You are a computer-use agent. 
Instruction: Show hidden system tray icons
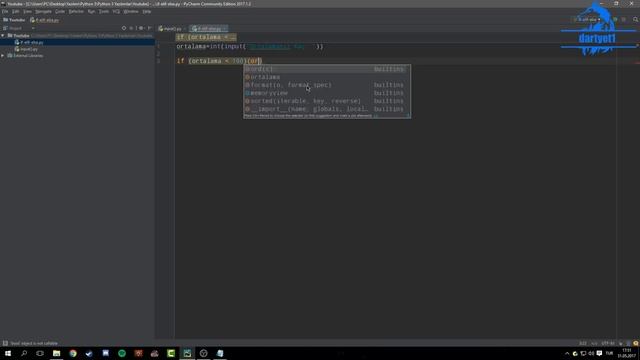tap(567, 353)
